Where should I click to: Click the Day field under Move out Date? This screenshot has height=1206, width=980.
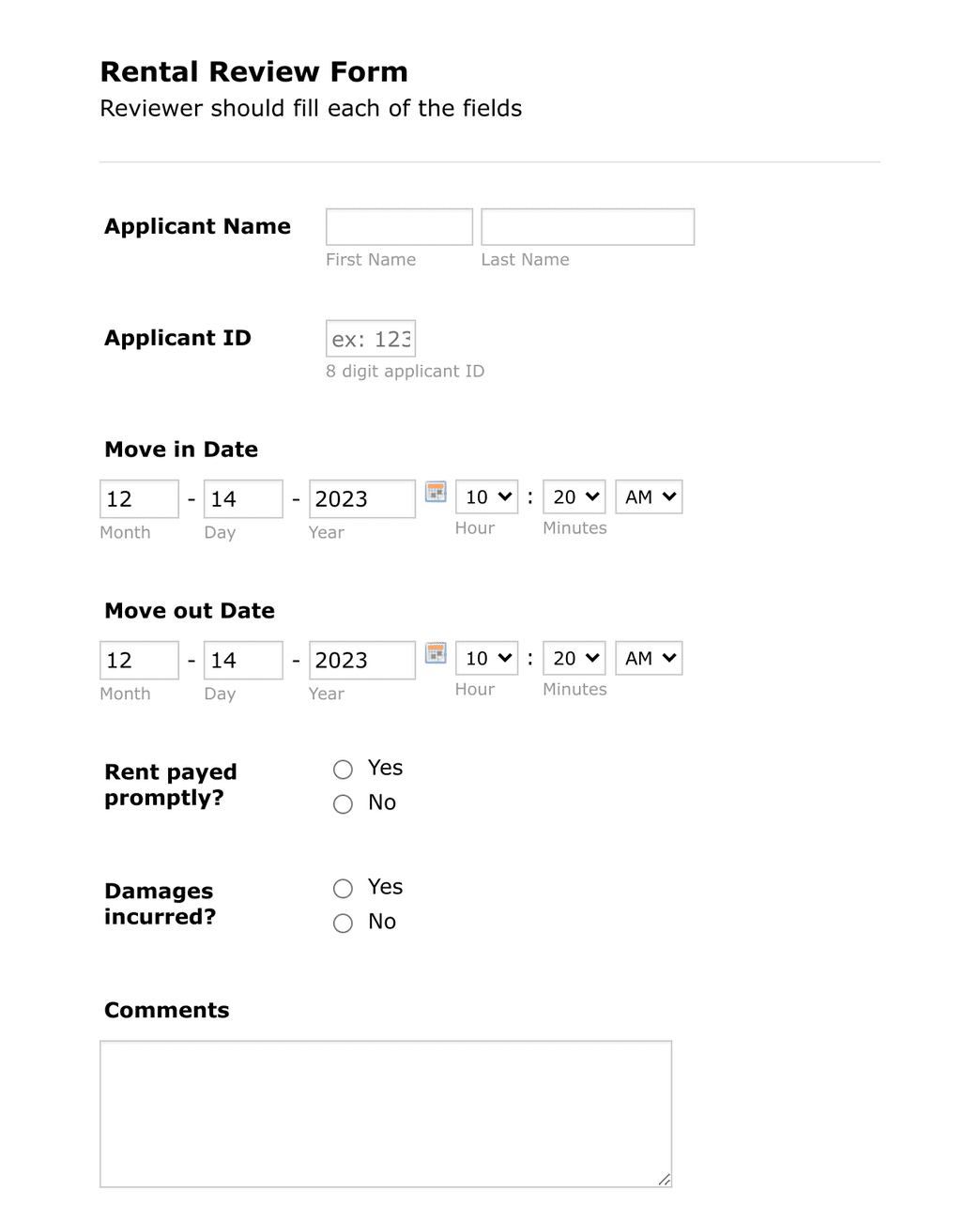(242, 660)
